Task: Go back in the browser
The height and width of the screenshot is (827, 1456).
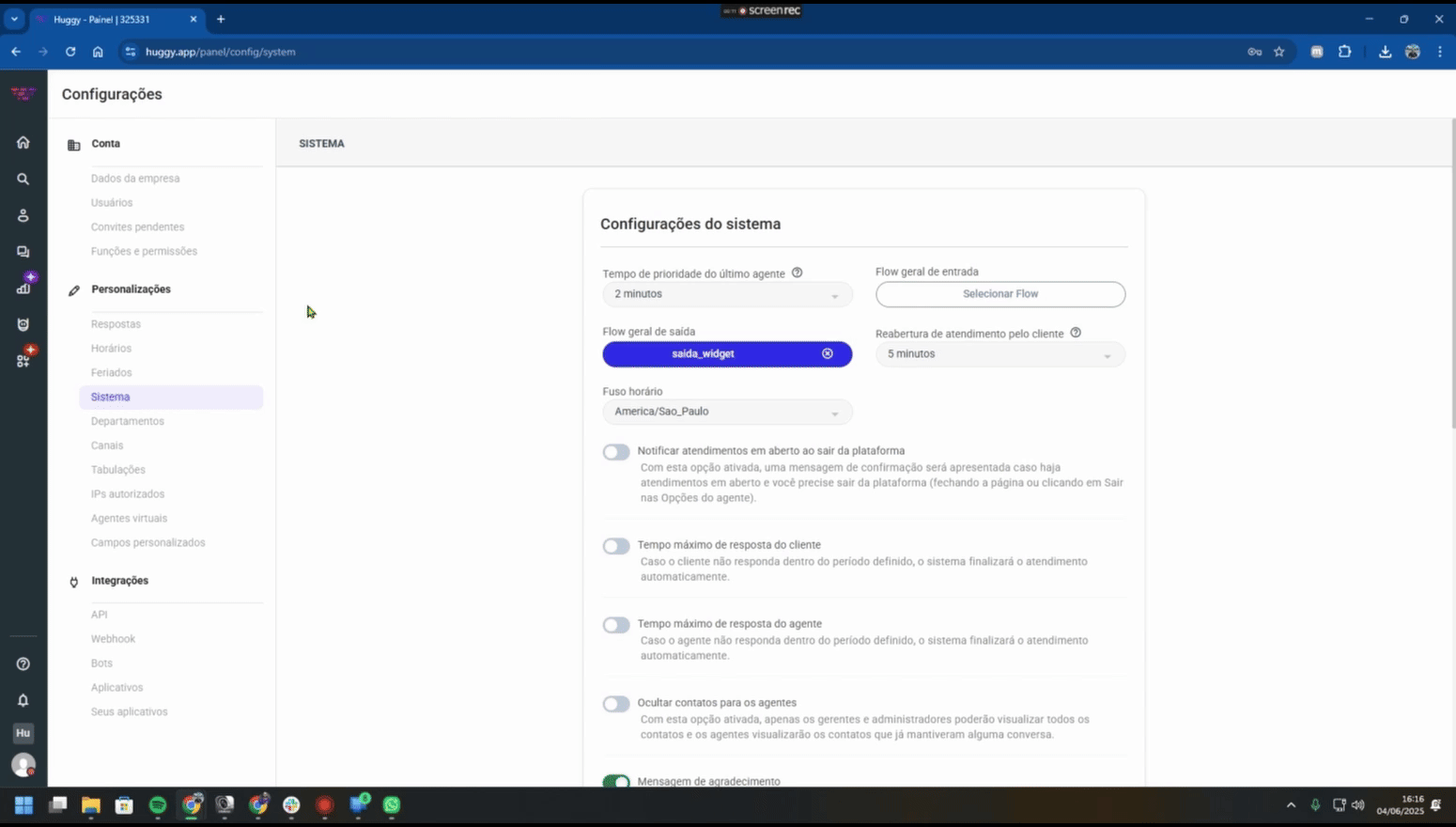Action: [16, 52]
